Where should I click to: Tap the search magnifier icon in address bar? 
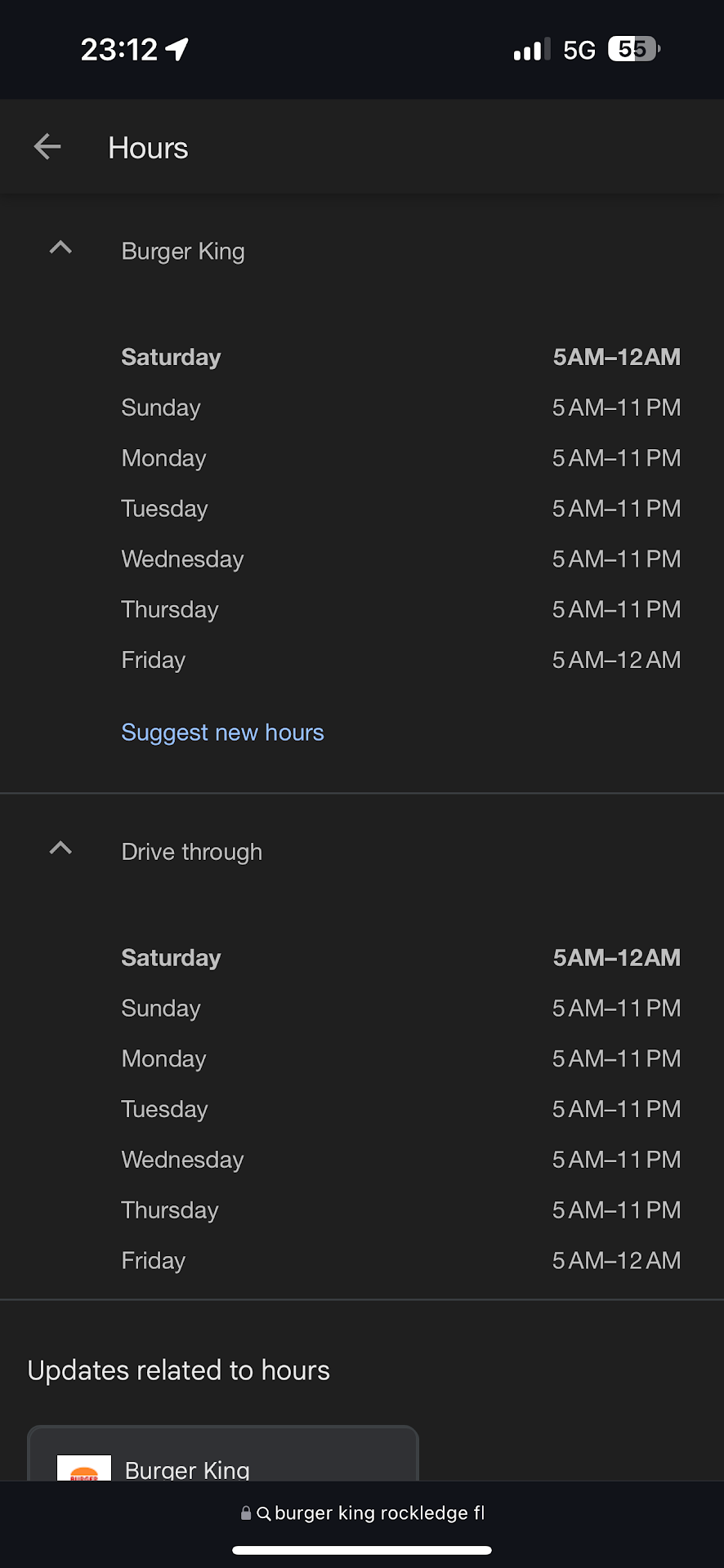pyautogui.click(x=263, y=1513)
